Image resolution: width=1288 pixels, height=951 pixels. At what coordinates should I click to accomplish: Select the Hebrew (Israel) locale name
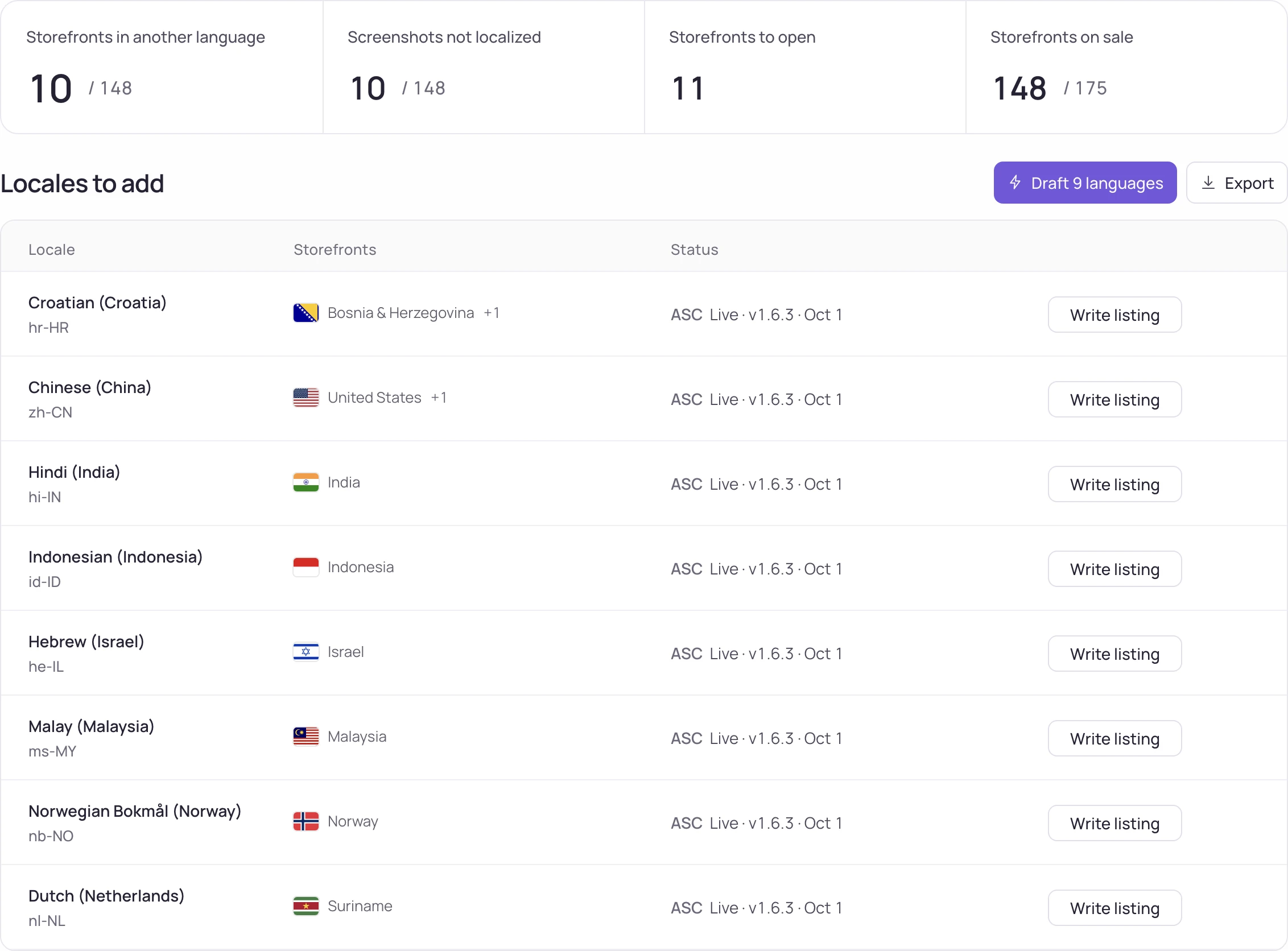click(86, 641)
